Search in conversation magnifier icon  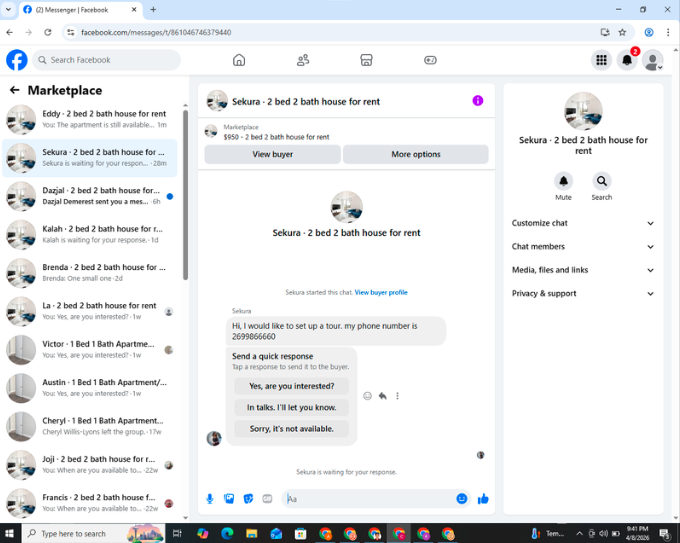pyautogui.click(x=602, y=181)
